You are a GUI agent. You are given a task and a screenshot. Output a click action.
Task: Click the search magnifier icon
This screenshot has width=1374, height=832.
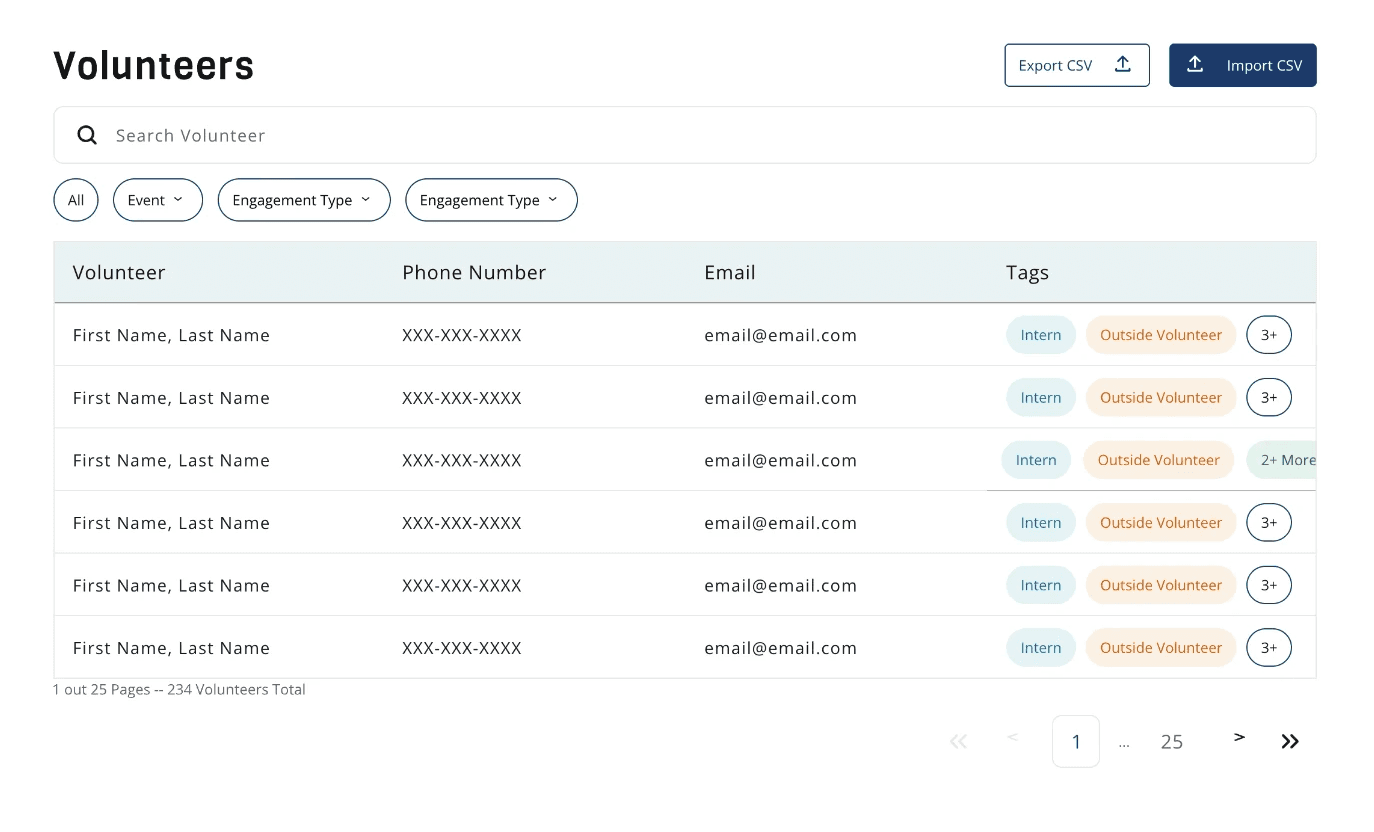(x=87, y=135)
